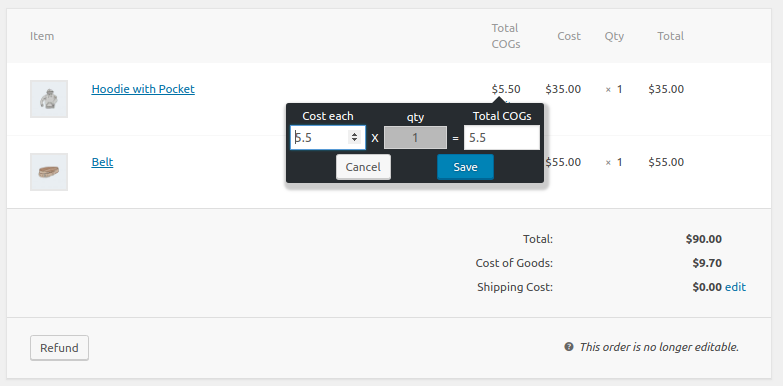Click the Belt's $55.00 cost value

click(x=563, y=162)
